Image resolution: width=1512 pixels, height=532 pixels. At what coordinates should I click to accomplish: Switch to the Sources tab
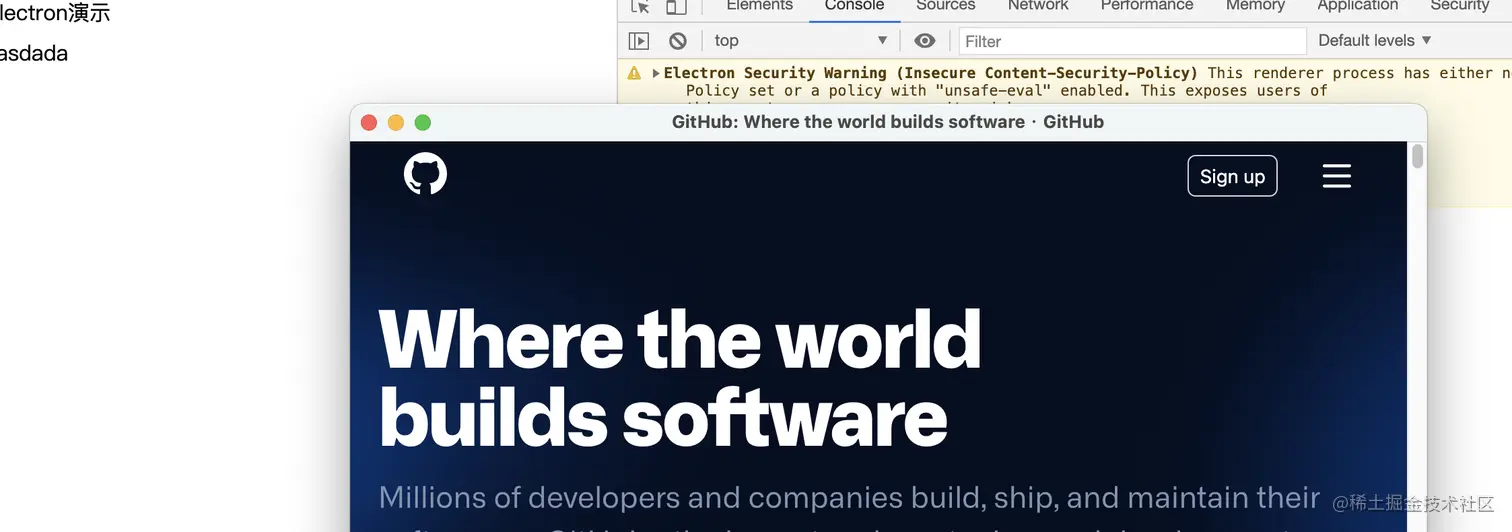point(945,6)
